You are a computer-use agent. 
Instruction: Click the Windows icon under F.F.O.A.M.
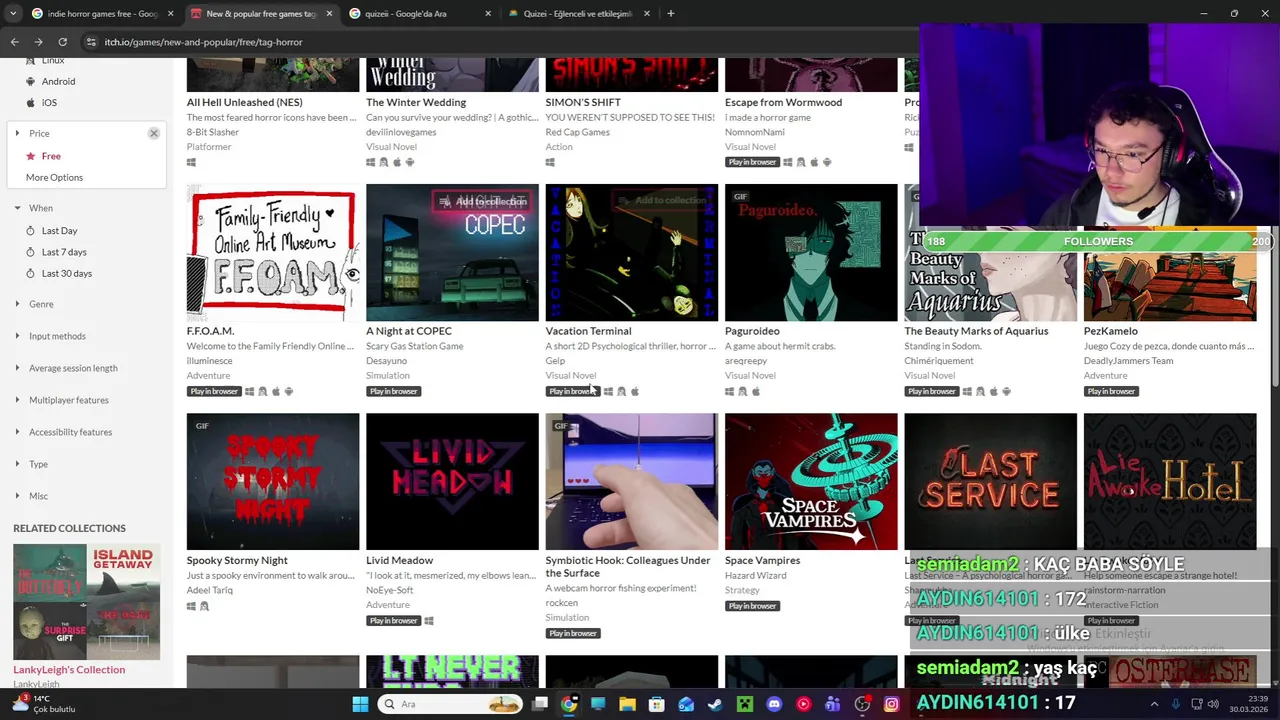pyautogui.click(x=250, y=391)
